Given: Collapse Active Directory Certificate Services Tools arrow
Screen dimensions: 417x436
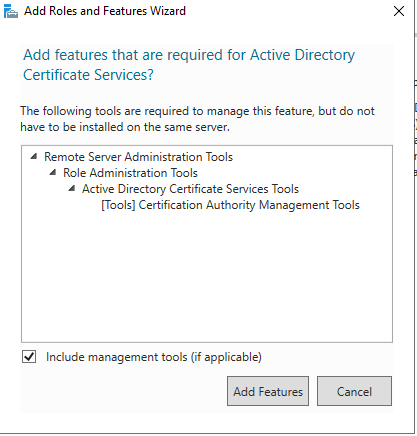Looking at the screenshot, I should click(72, 188).
